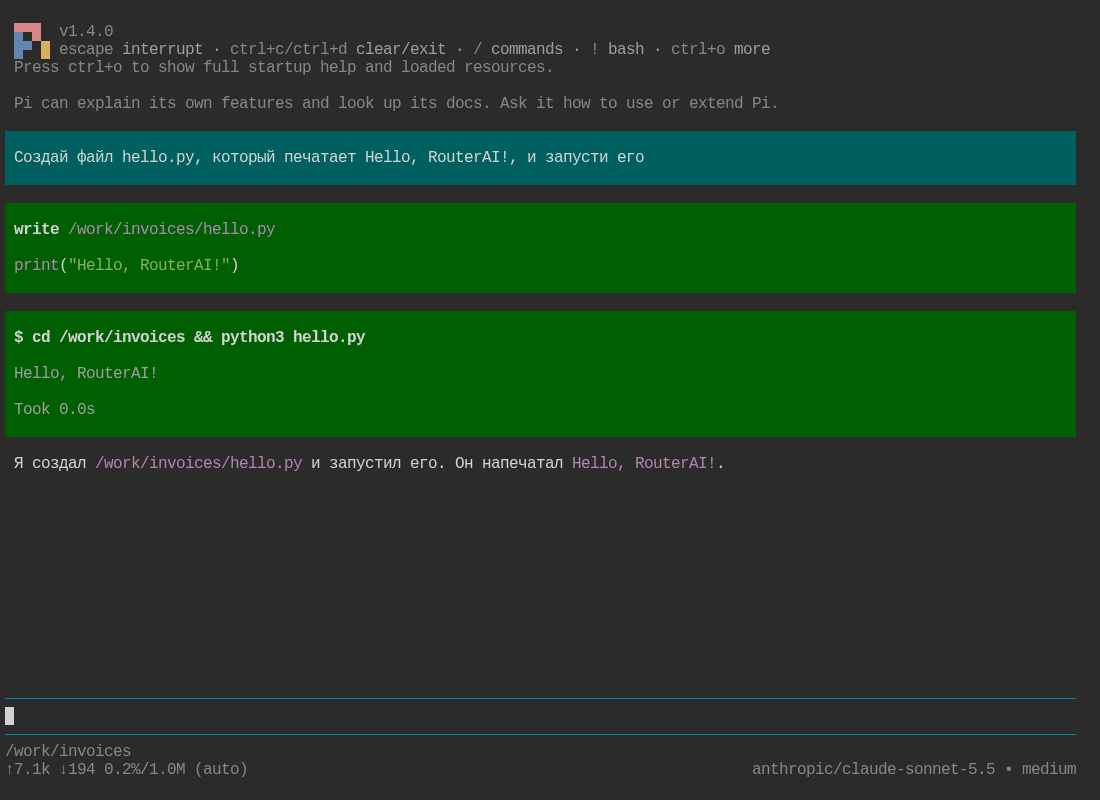
Task: Click the context usage '0.2%/1.0M (auto)'
Action: [175, 769]
